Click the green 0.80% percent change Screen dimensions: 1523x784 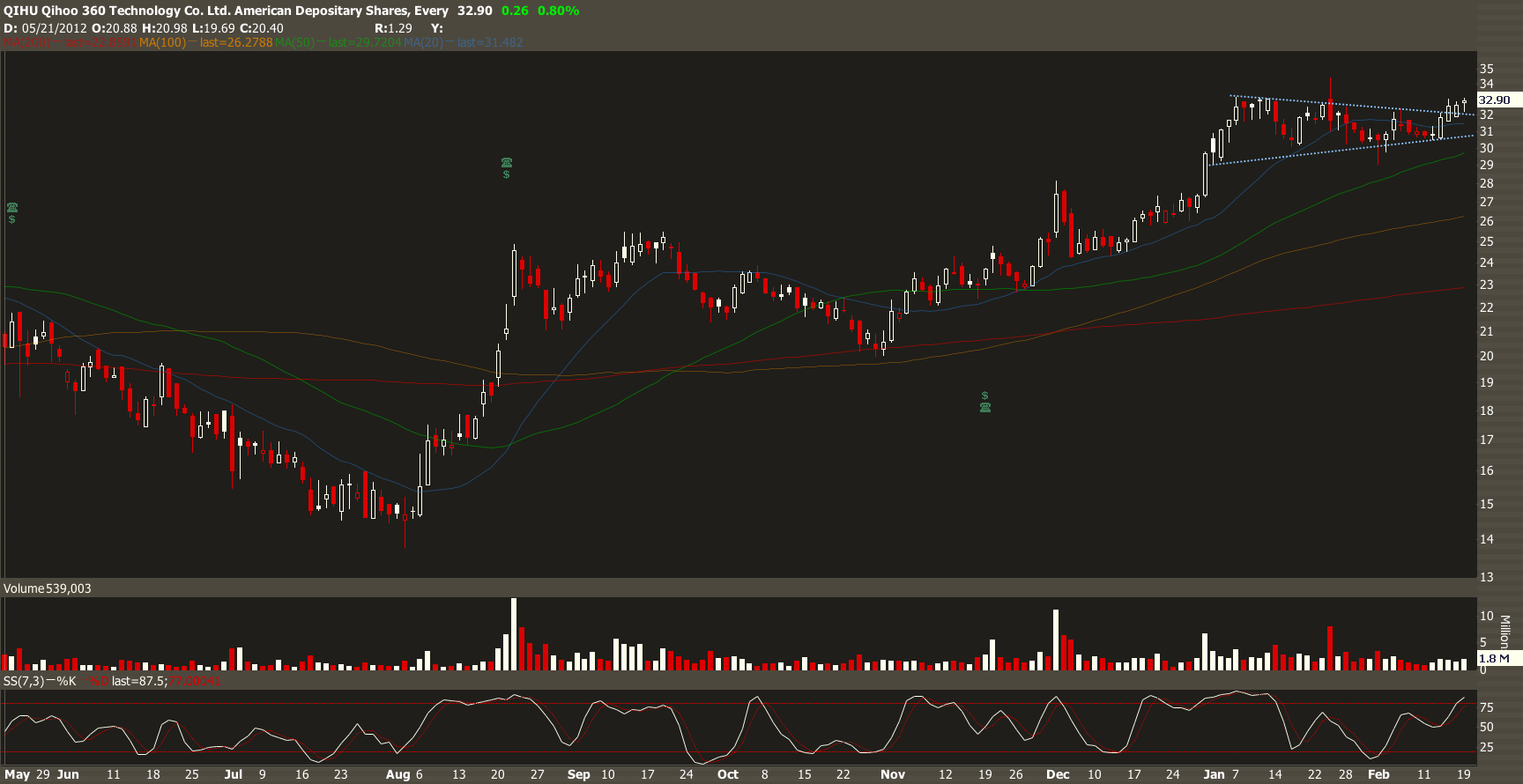(558, 11)
